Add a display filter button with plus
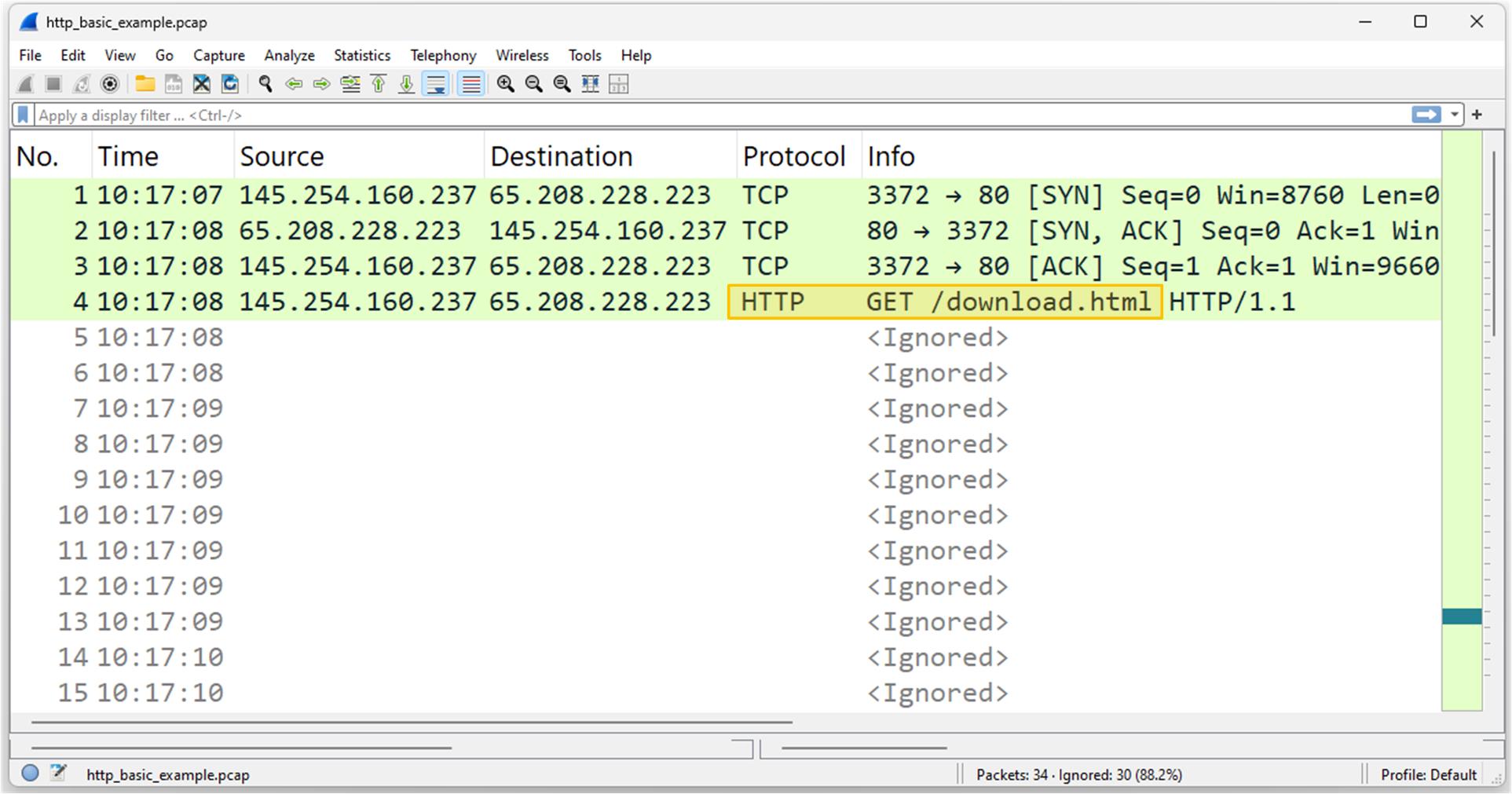The image size is (1512, 794). (x=1477, y=115)
